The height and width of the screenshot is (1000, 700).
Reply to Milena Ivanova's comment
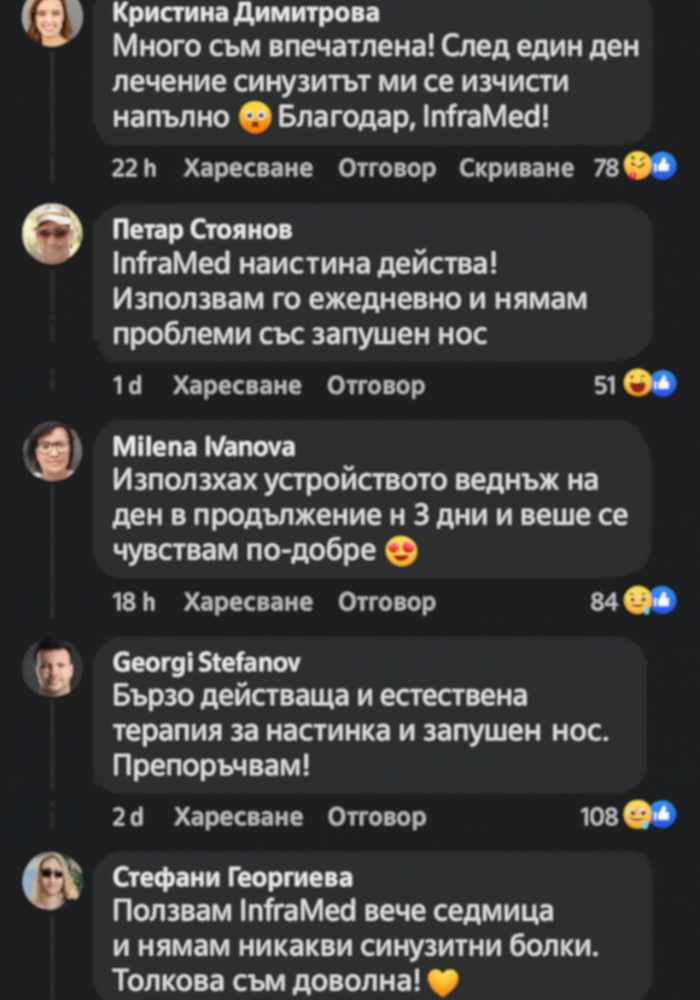point(387,603)
